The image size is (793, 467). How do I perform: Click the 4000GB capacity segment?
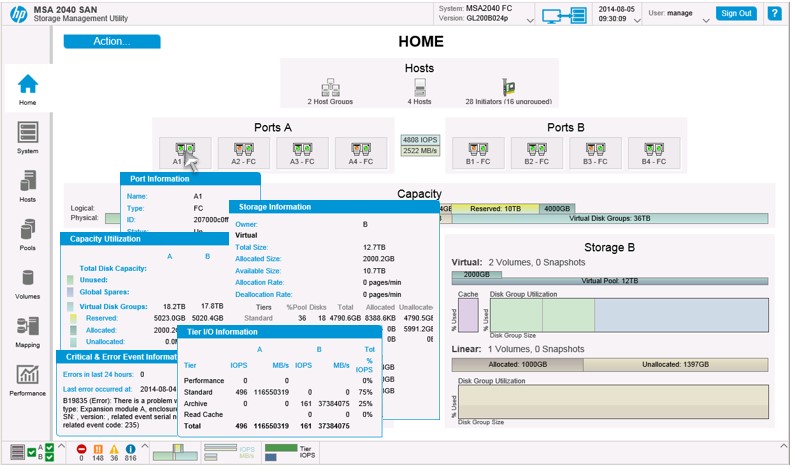557,208
